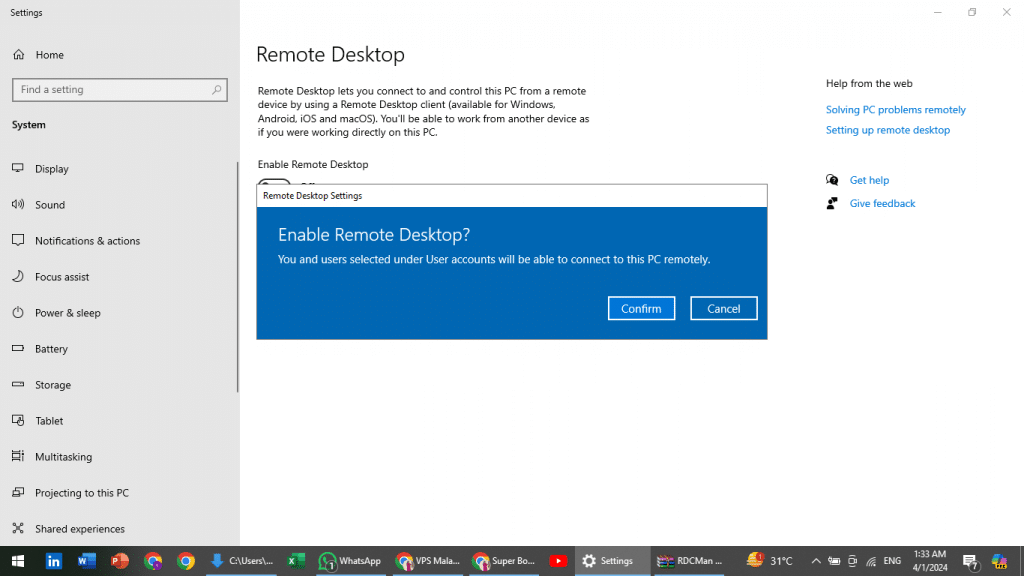The image size is (1024, 576).
Task: Open the Solving PC problems remotely link
Action: point(895,109)
